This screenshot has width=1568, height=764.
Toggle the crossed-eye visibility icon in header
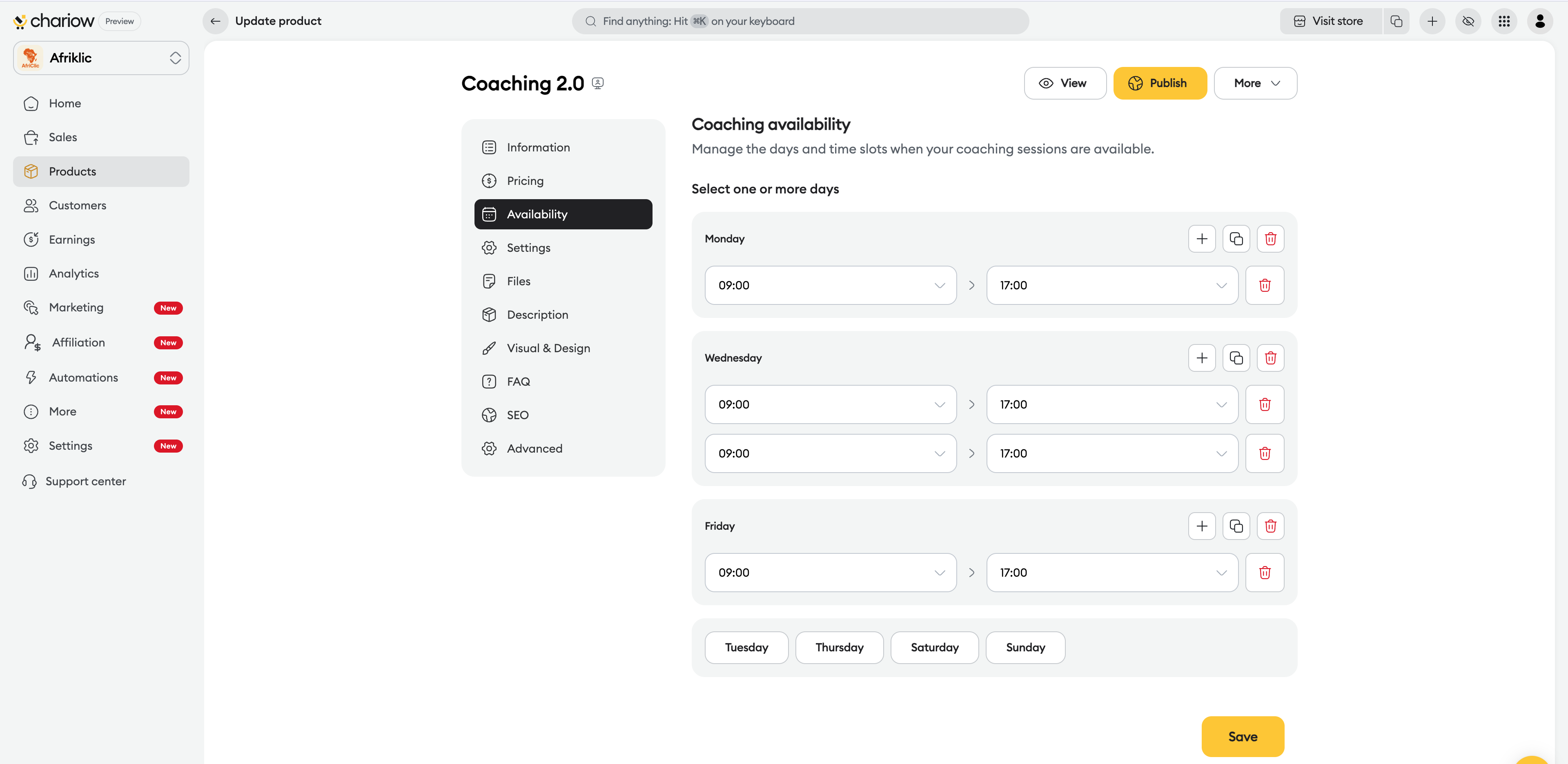coord(1468,21)
